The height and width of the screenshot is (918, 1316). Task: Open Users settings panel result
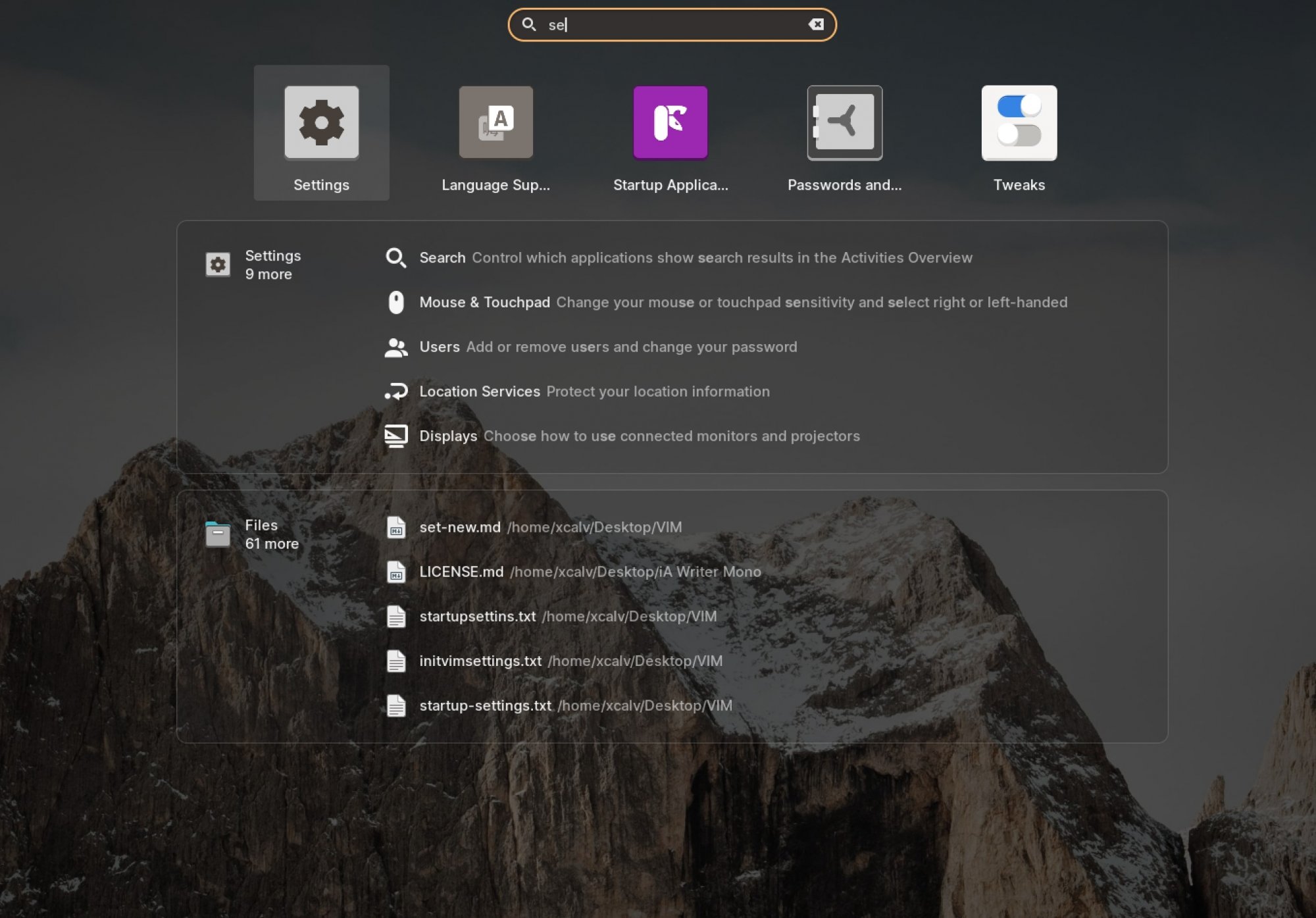tap(607, 347)
